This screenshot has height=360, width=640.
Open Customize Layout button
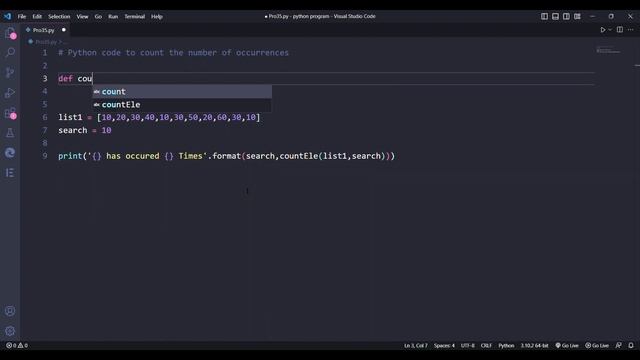pos(577,16)
